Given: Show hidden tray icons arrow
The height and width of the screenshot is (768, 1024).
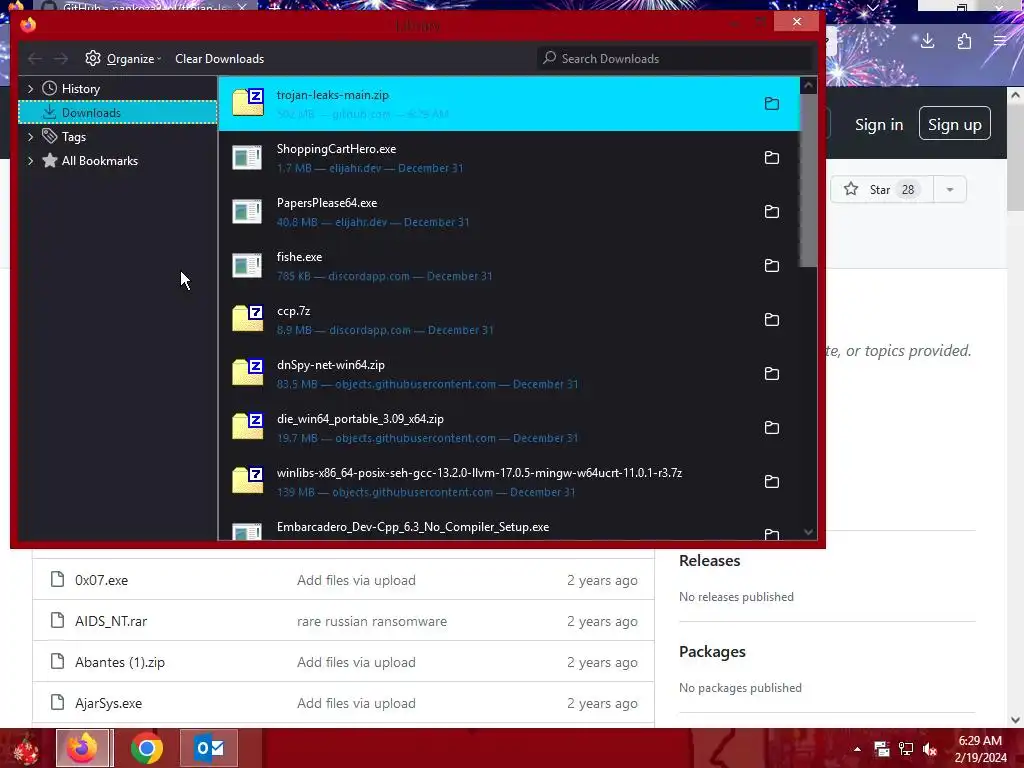Looking at the screenshot, I should [857, 749].
